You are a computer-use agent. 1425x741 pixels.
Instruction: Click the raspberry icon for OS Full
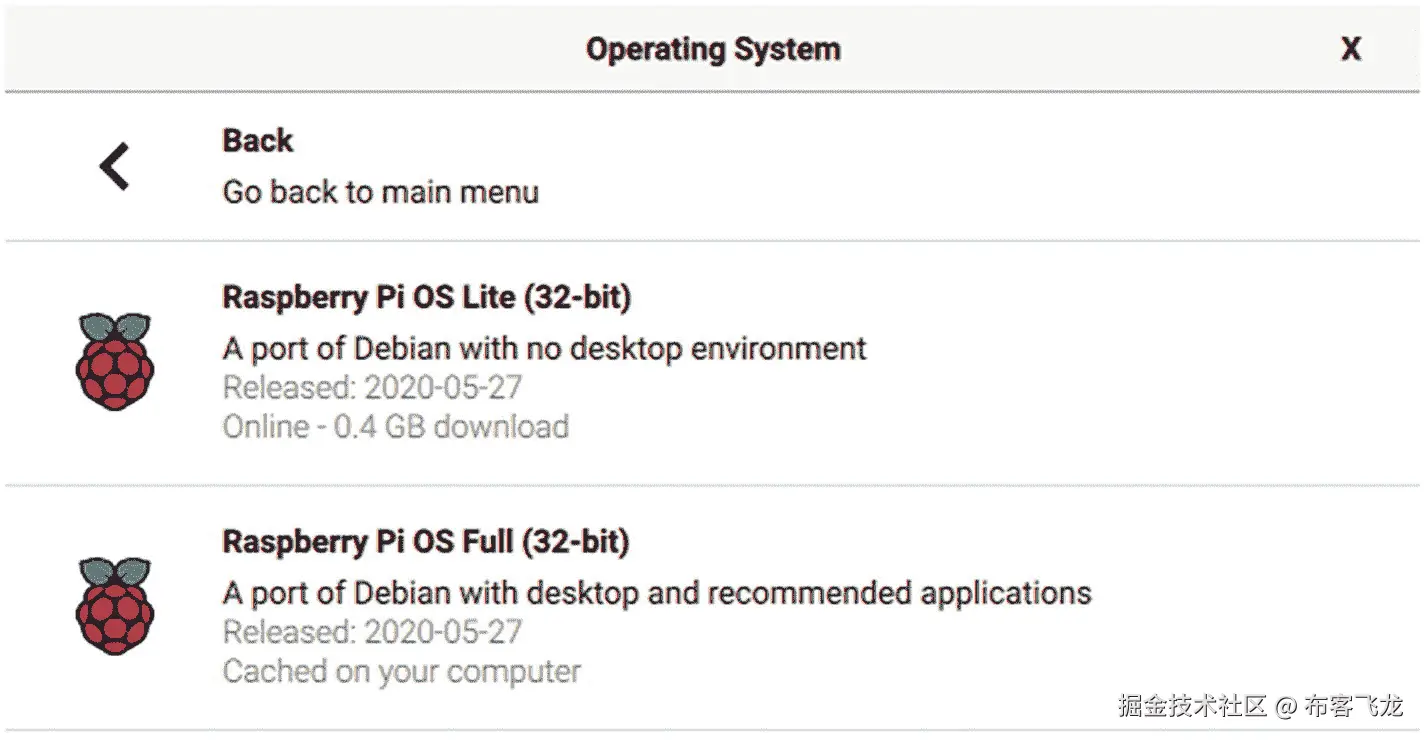coord(115,605)
